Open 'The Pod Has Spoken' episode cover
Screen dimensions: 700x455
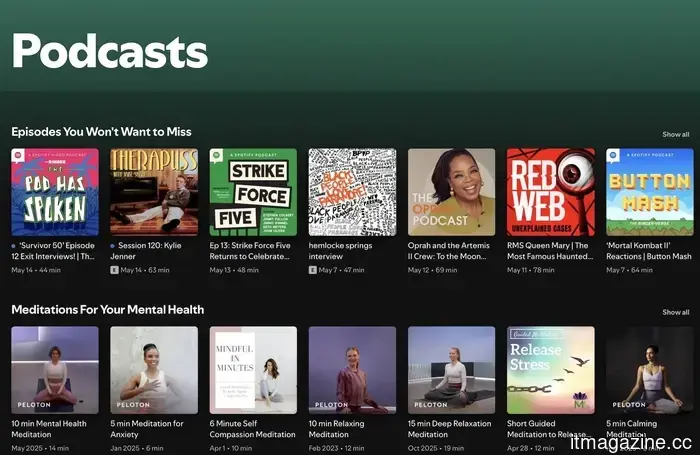55,192
